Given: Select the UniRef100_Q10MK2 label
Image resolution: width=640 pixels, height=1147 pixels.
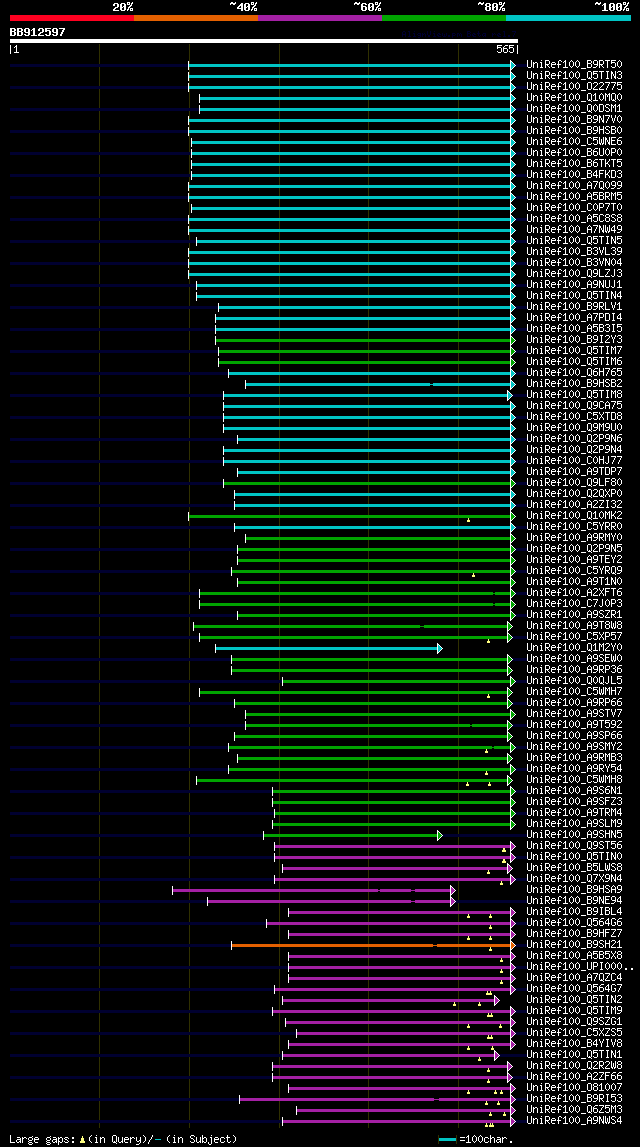Looking at the screenshot, I should pyautogui.click(x=574, y=516).
